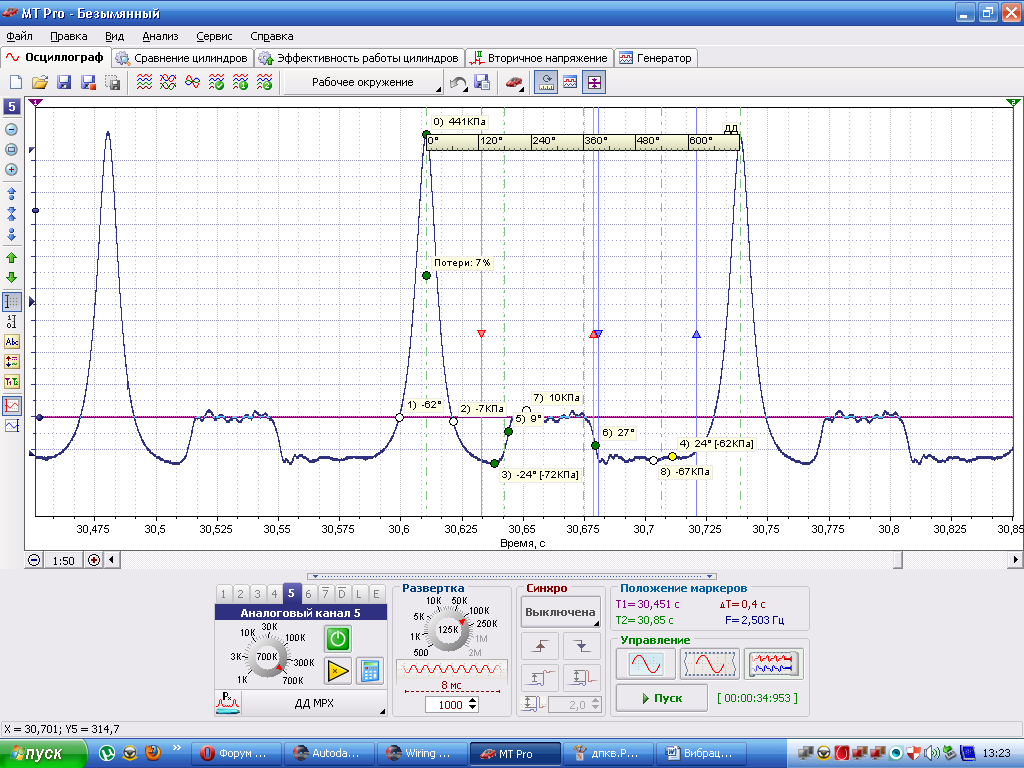1024x768 pixels.
Task: Toggle the sine wave oscilloscope mode button
Action: pyautogui.click(x=646, y=664)
